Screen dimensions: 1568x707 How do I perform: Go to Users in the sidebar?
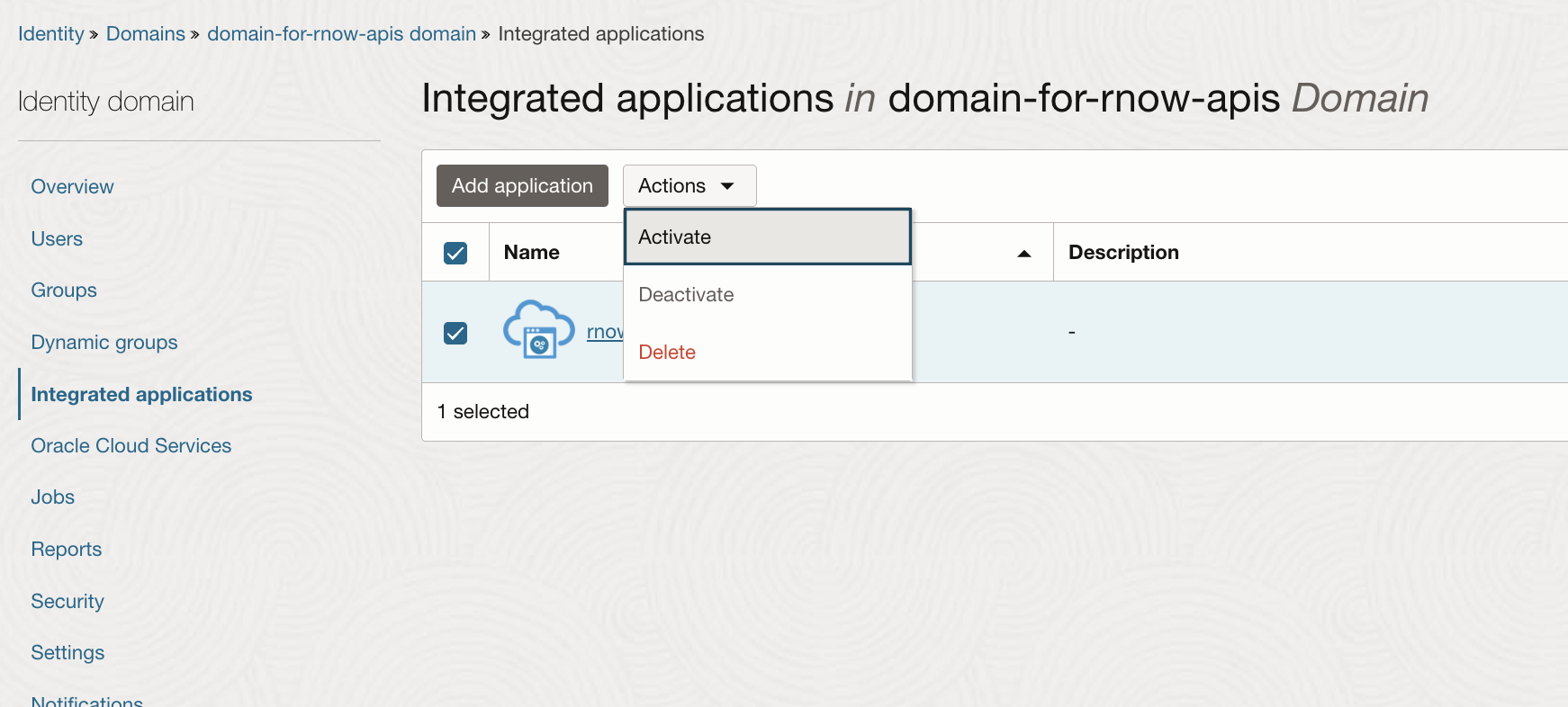click(x=57, y=239)
